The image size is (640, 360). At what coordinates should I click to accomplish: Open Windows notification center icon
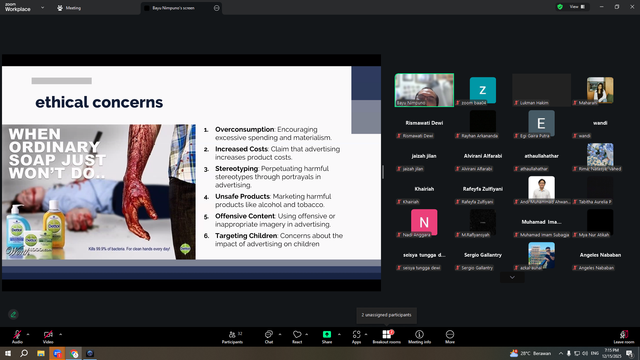630,353
